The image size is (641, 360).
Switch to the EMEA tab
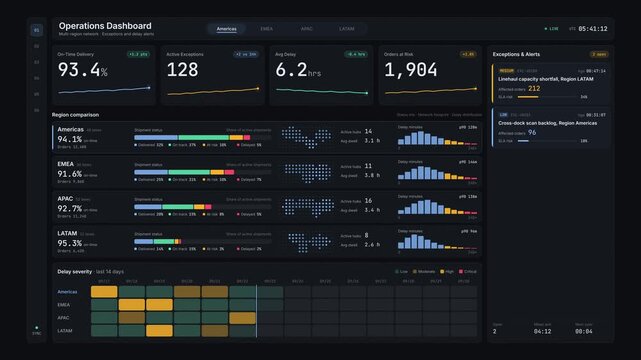[x=267, y=29]
